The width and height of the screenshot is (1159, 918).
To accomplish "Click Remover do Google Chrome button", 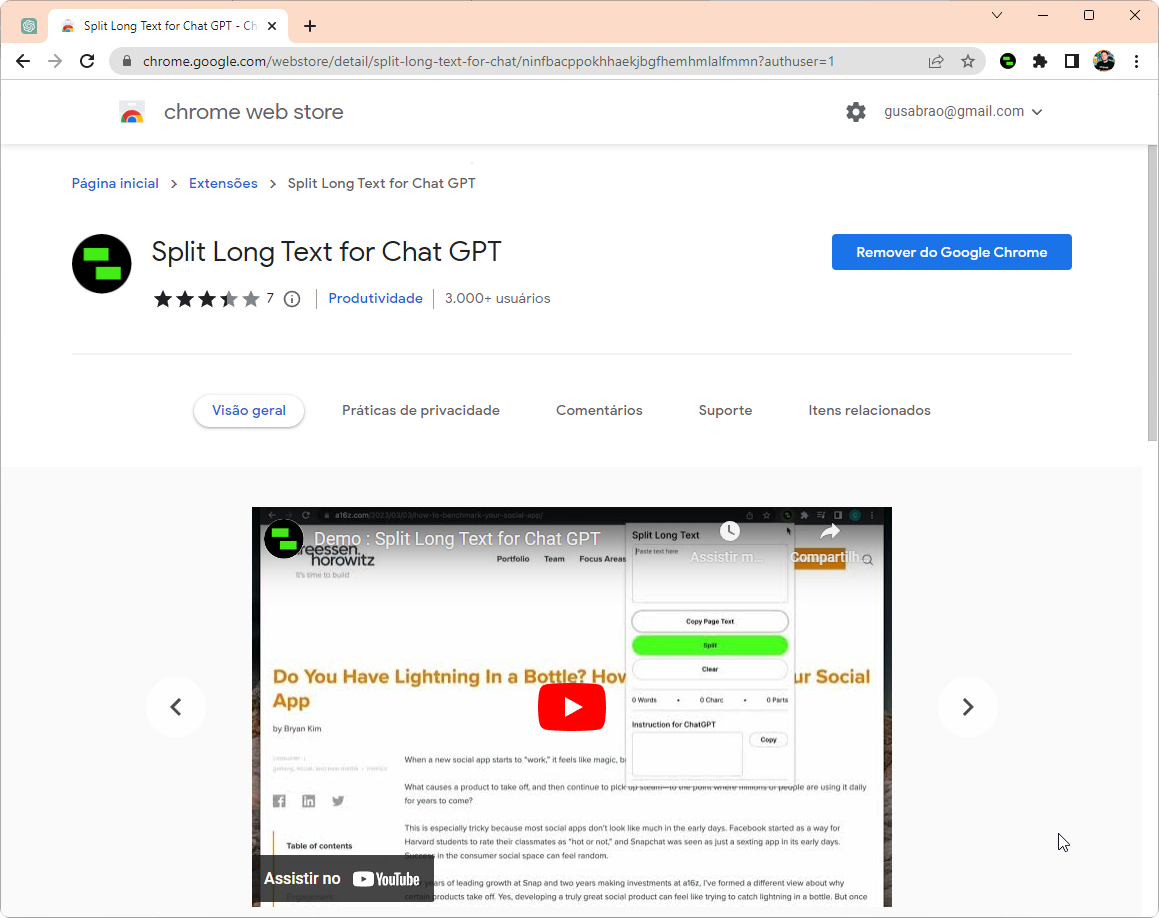I will (951, 252).
